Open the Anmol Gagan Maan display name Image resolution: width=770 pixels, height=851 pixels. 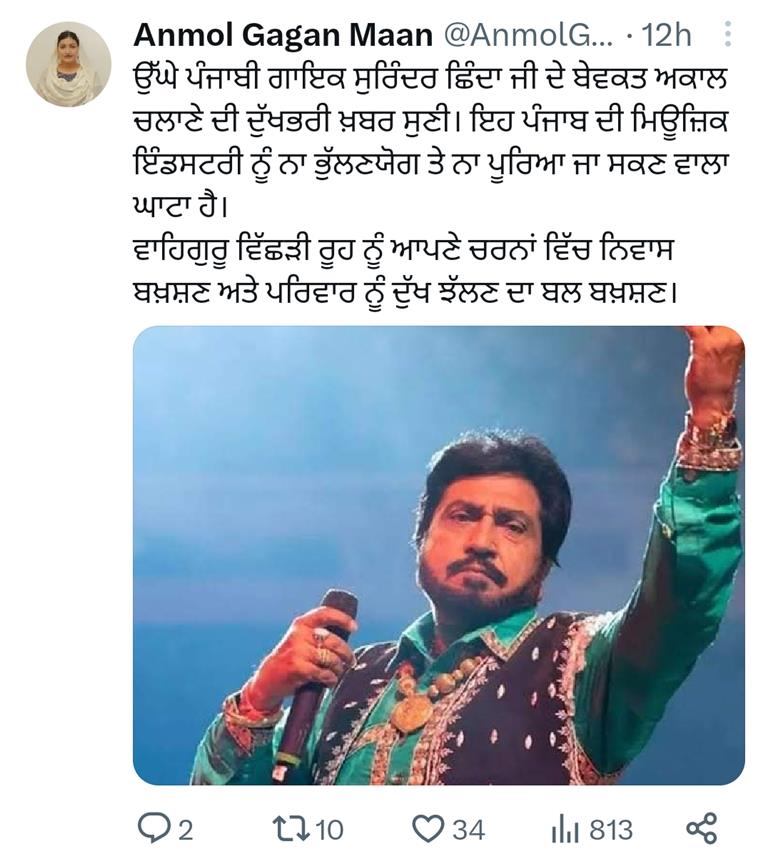[x=283, y=35]
